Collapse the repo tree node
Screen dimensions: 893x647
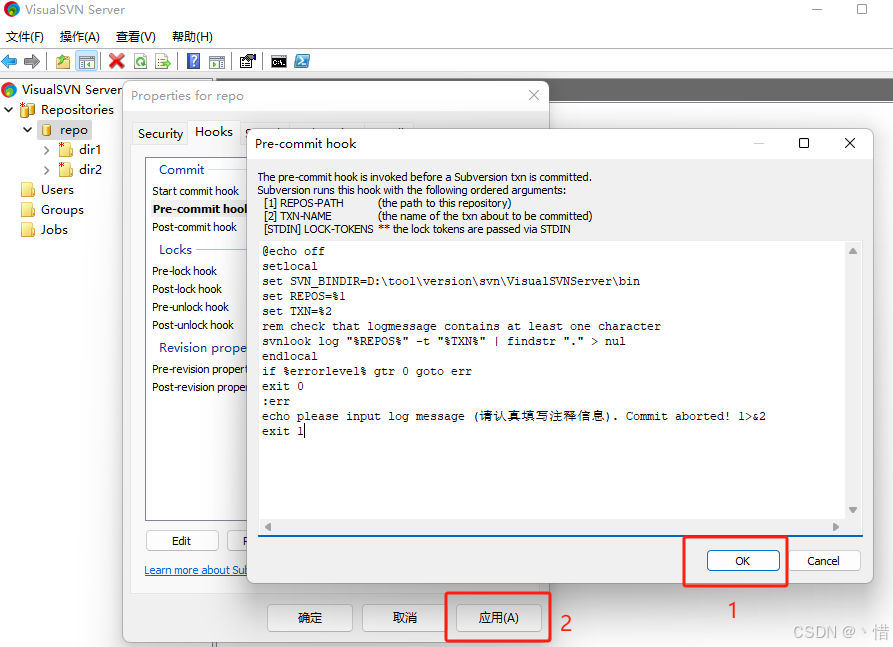point(28,129)
